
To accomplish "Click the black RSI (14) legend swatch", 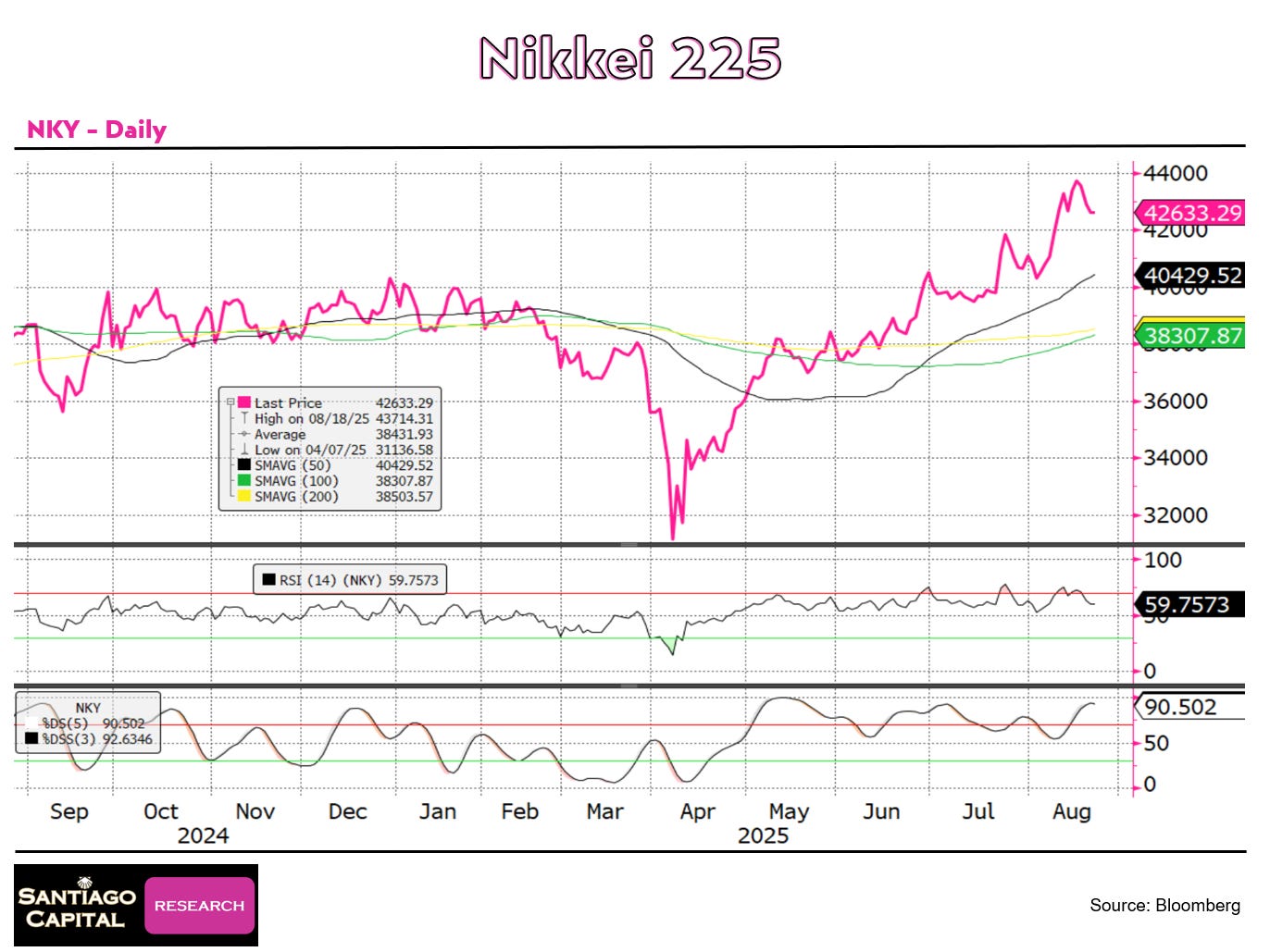I will (268, 580).
